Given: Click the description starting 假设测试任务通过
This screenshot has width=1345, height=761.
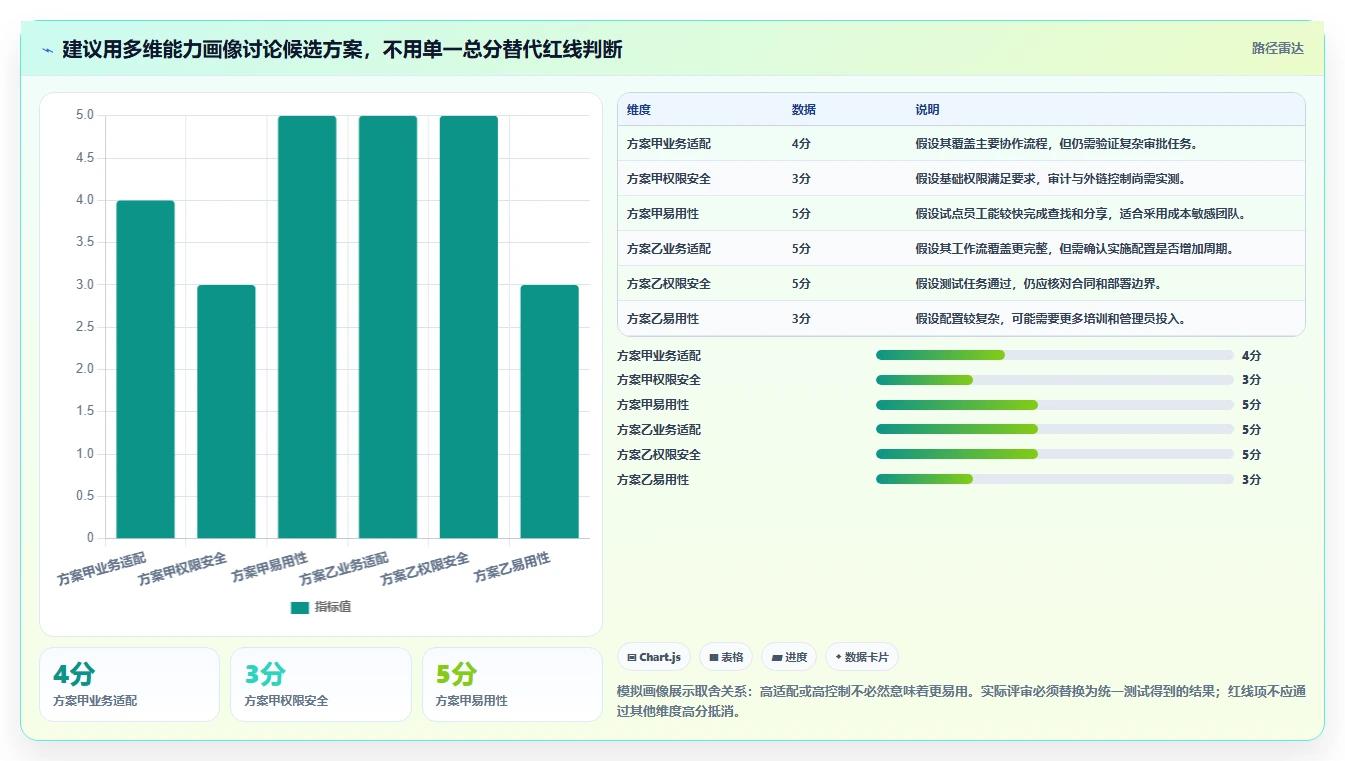Looking at the screenshot, I should coord(1038,284).
